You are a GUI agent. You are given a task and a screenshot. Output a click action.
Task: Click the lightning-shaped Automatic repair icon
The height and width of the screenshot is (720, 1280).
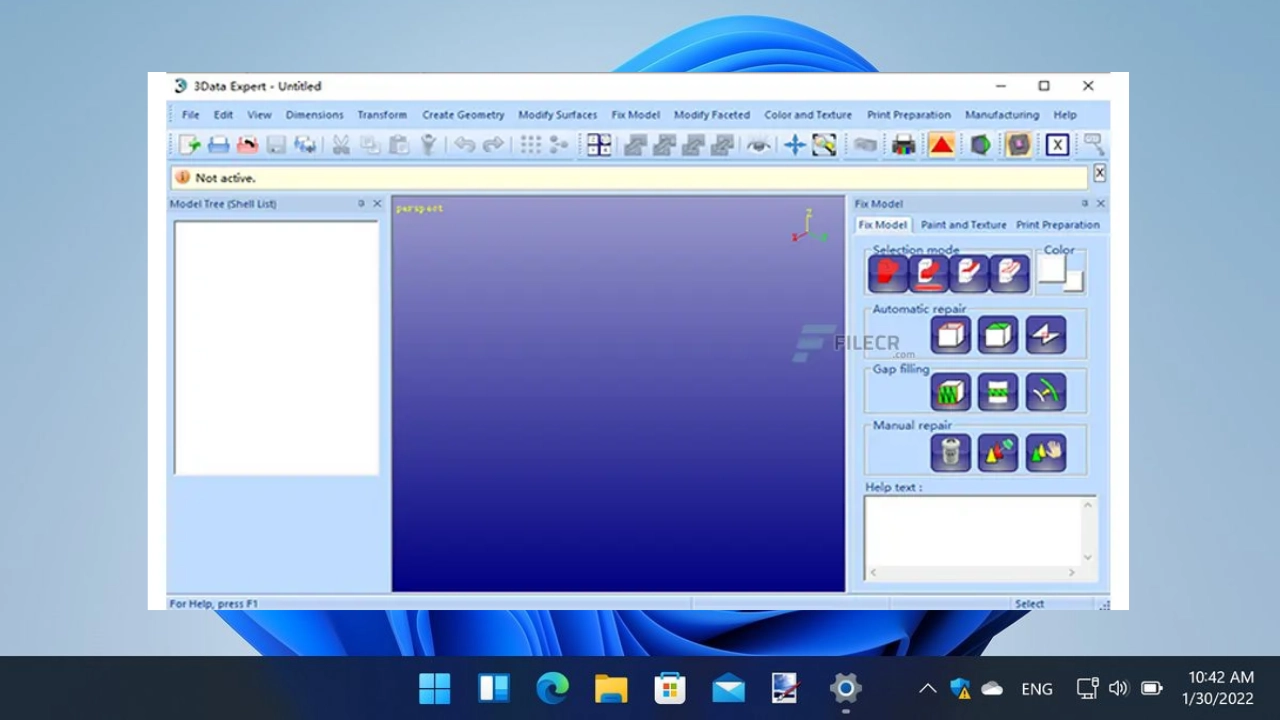1046,335
